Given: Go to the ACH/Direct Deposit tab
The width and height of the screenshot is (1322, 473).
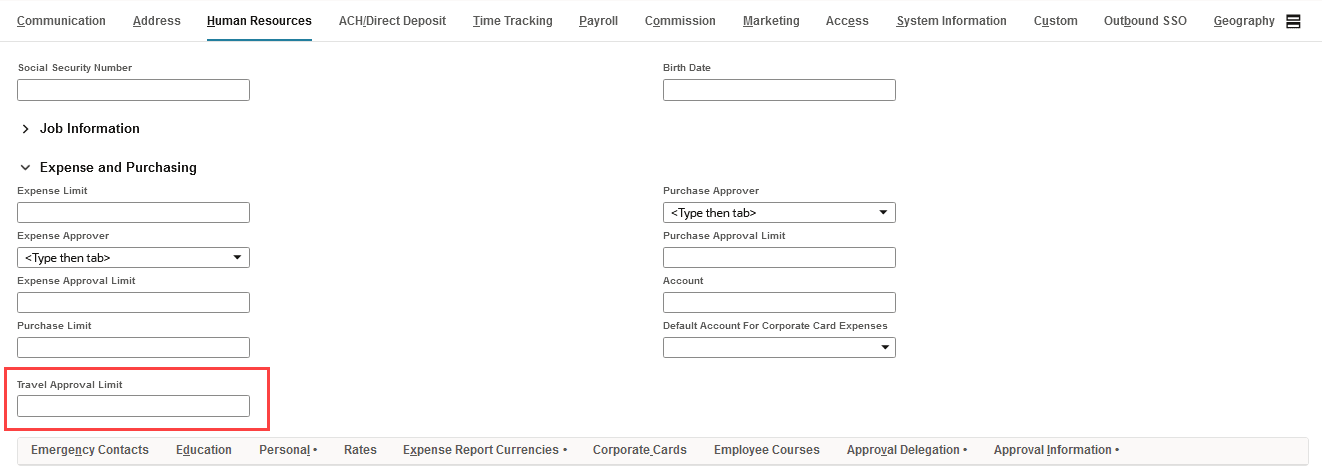Looking at the screenshot, I should coord(392,21).
